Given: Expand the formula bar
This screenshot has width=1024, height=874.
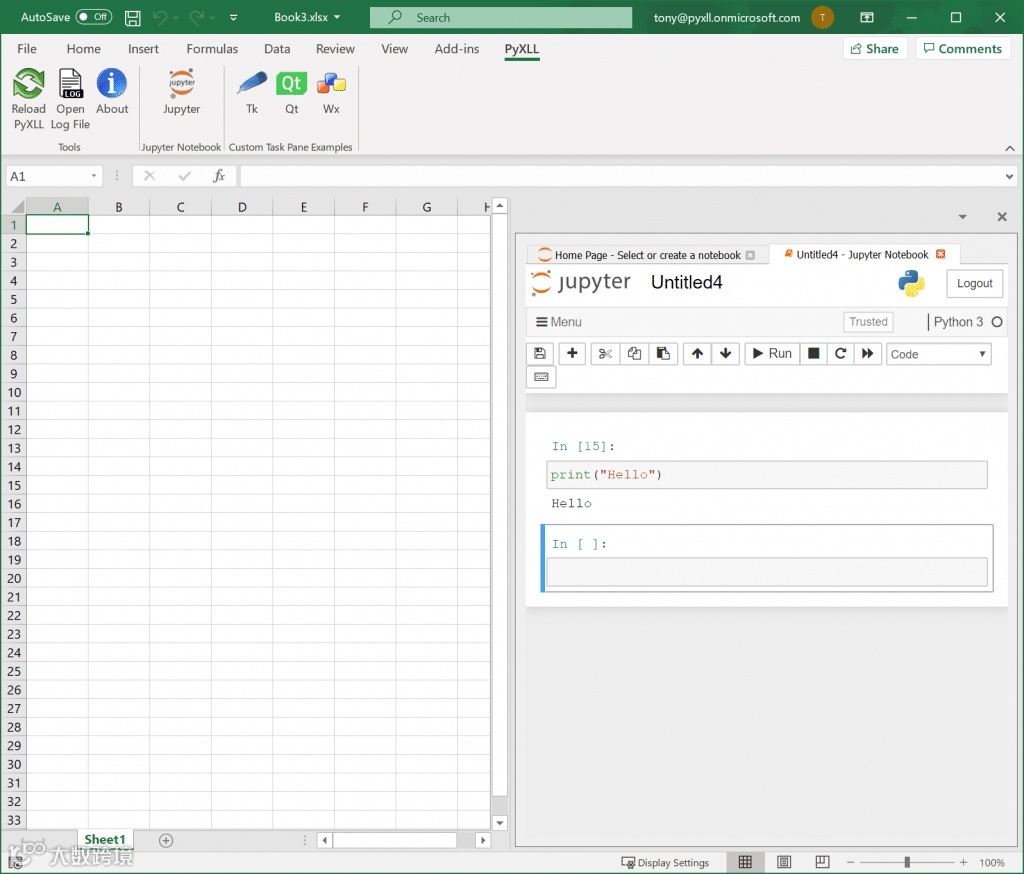Looking at the screenshot, I should point(1010,176).
